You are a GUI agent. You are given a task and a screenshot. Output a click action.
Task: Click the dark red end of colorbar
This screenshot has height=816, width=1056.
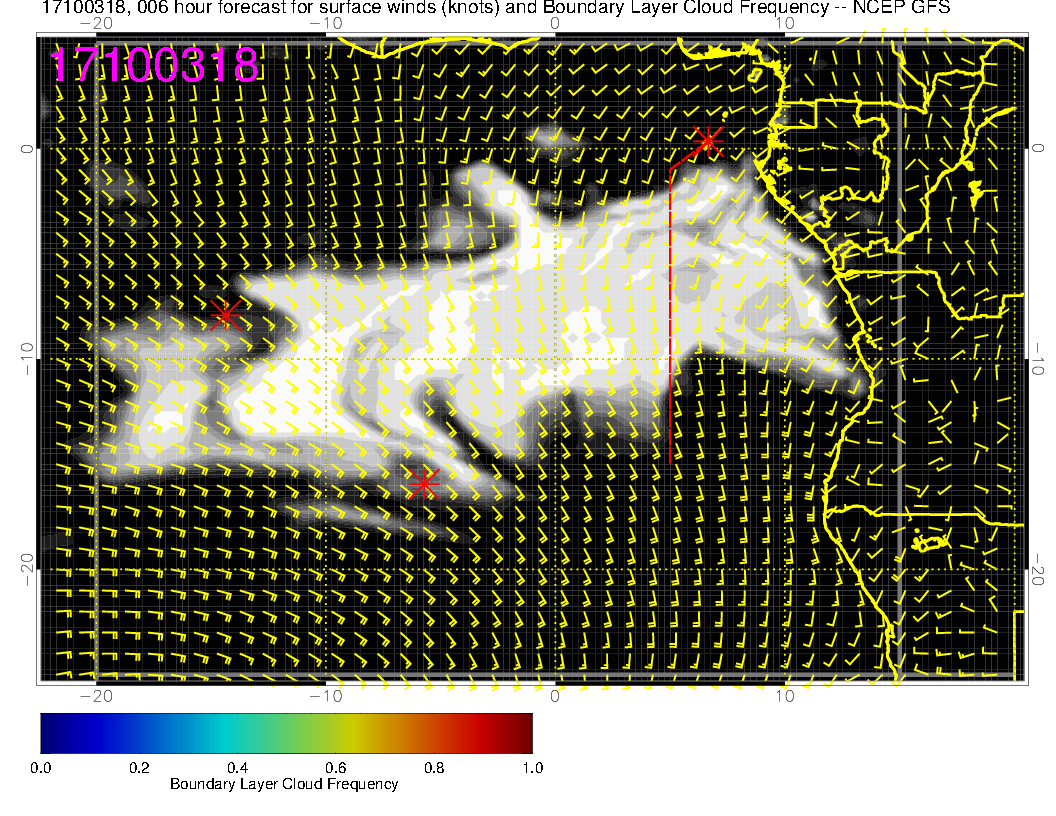coord(523,733)
